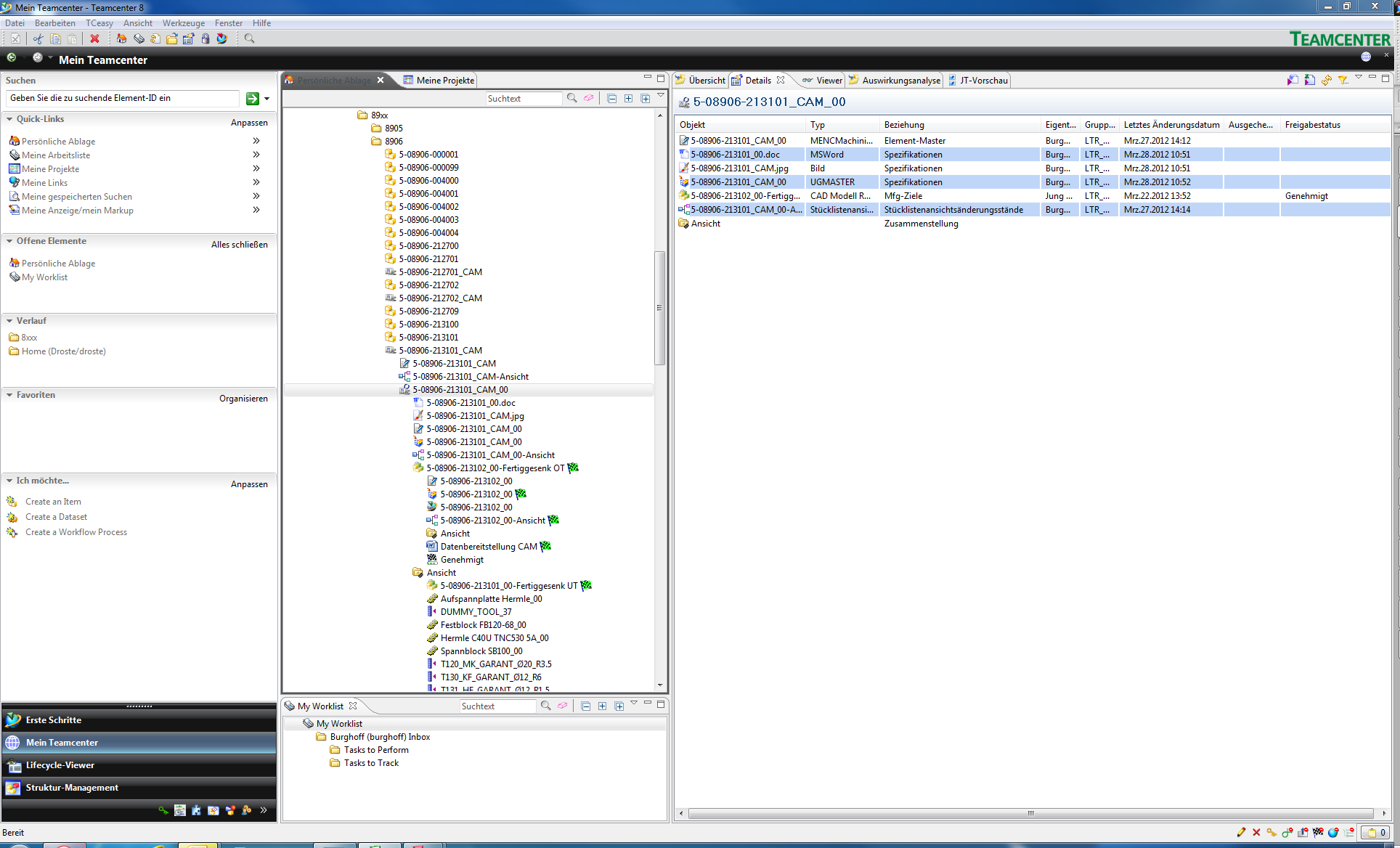The height and width of the screenshot is (848, 1400).
Task: Collapse the Offene Elemente section
Action: click(x=9, y=241)
